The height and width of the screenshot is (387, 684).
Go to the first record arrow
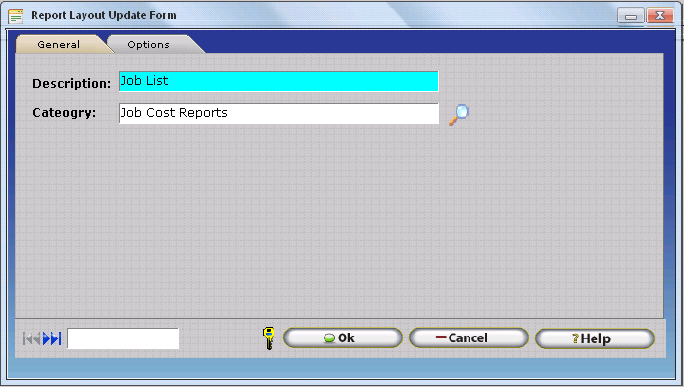click(27, 339)
